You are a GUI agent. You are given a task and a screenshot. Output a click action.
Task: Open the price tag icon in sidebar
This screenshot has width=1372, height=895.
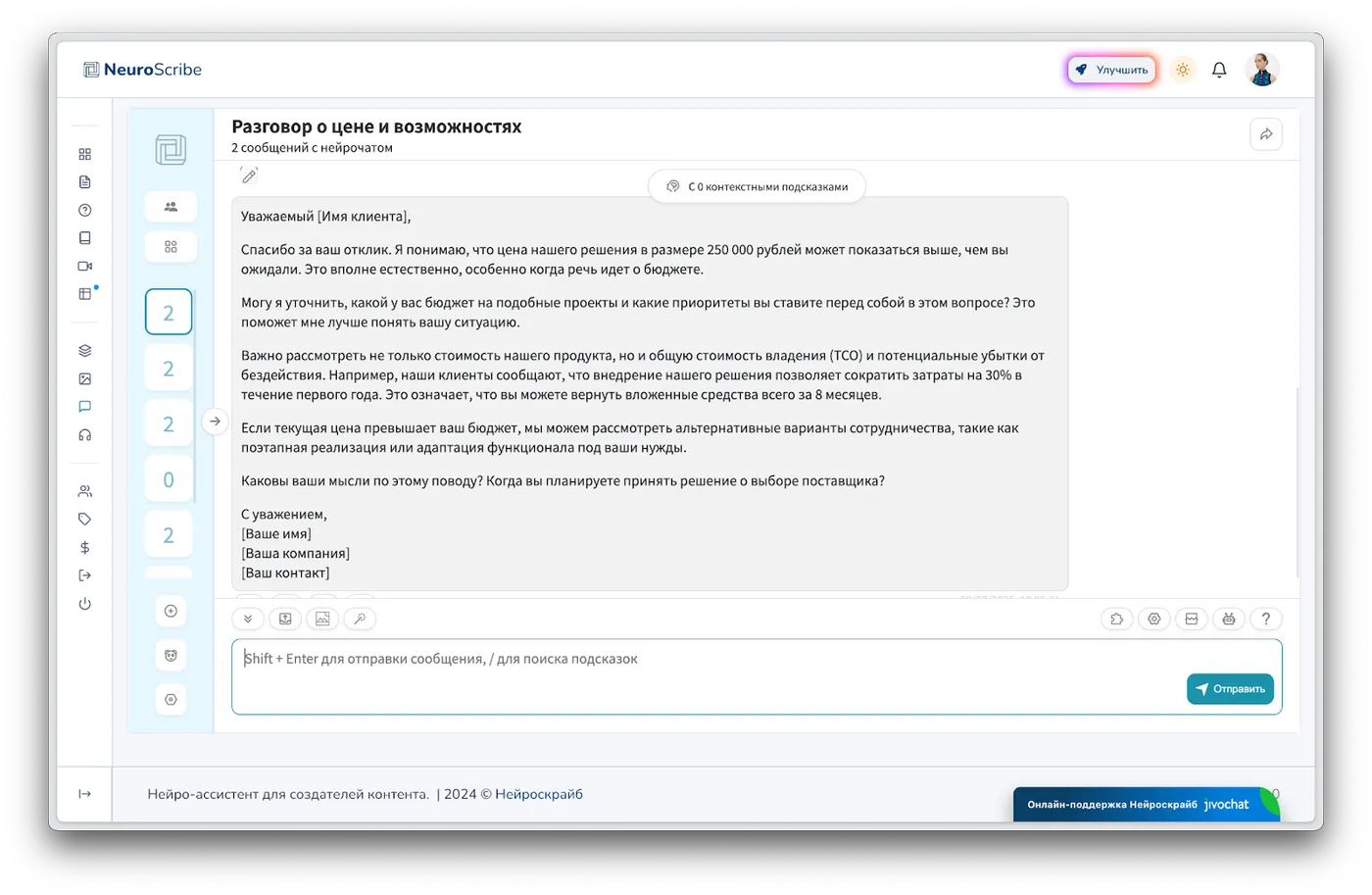pos(85,520)
